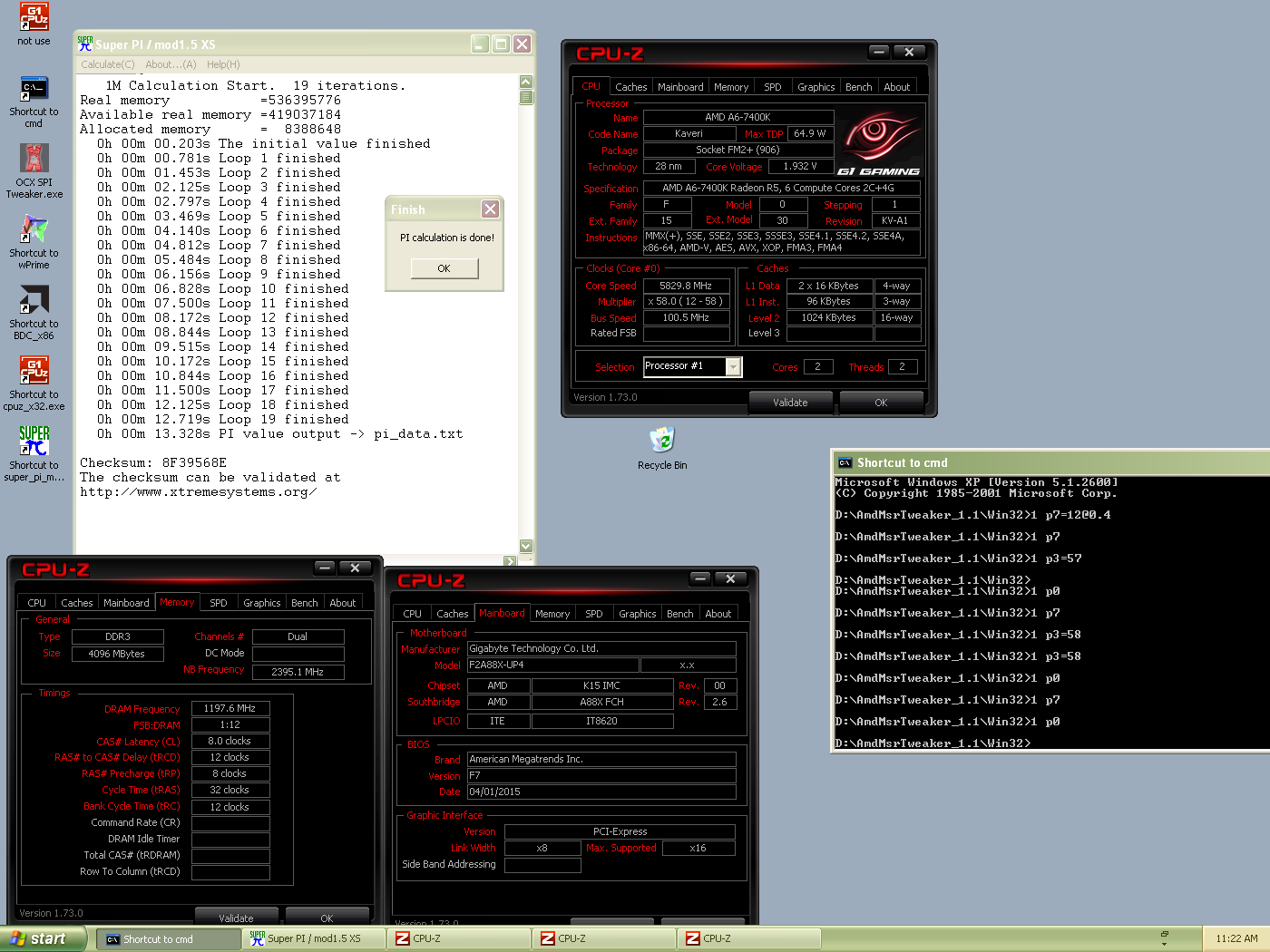Viewport: 1270px width, 952px height.
Task: Open the Processor #1 selection dropdown
Action: [x=692, y=366]
